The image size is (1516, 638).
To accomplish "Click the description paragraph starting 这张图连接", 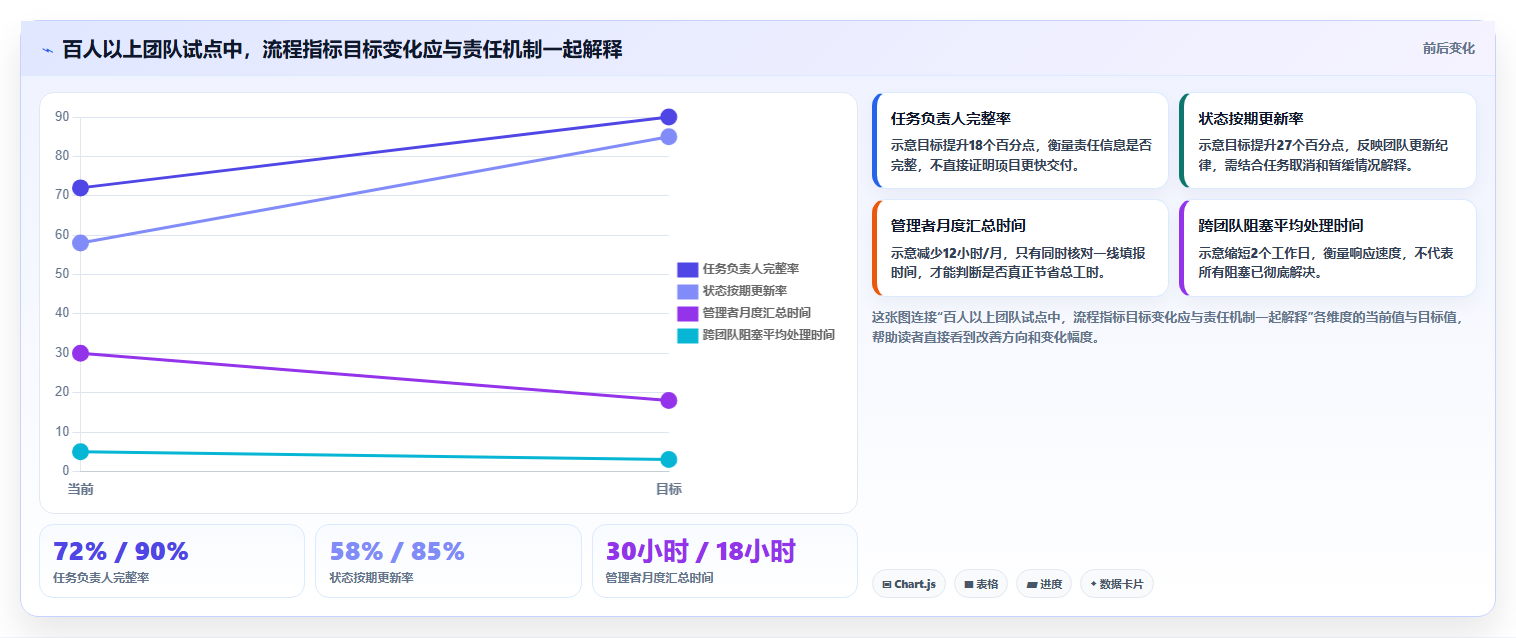I will (x=1167, y=327).
